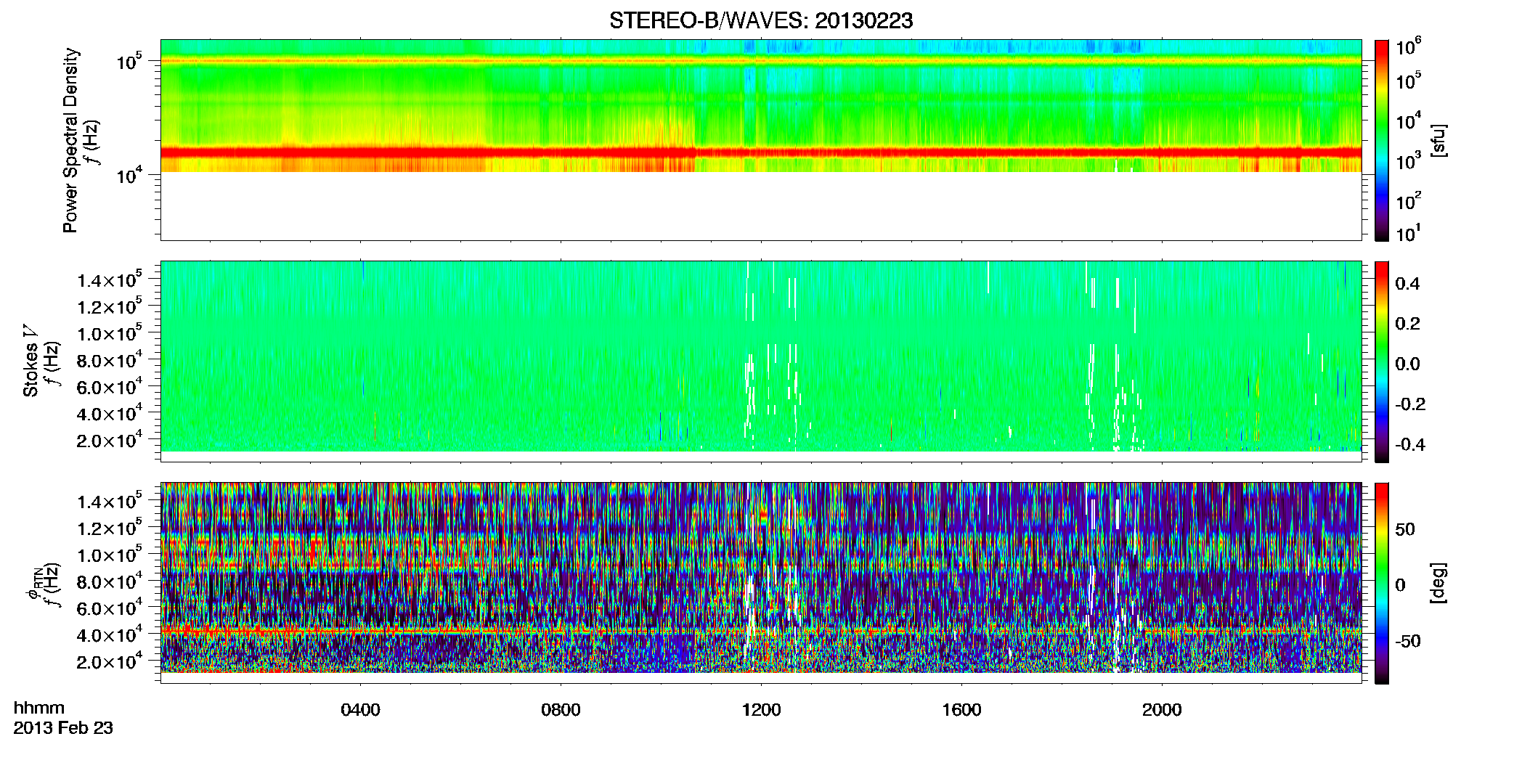The height and width of the screenshot is (784, 1522).
Task: Click the hhmm axis label
Action: point(39,708)
